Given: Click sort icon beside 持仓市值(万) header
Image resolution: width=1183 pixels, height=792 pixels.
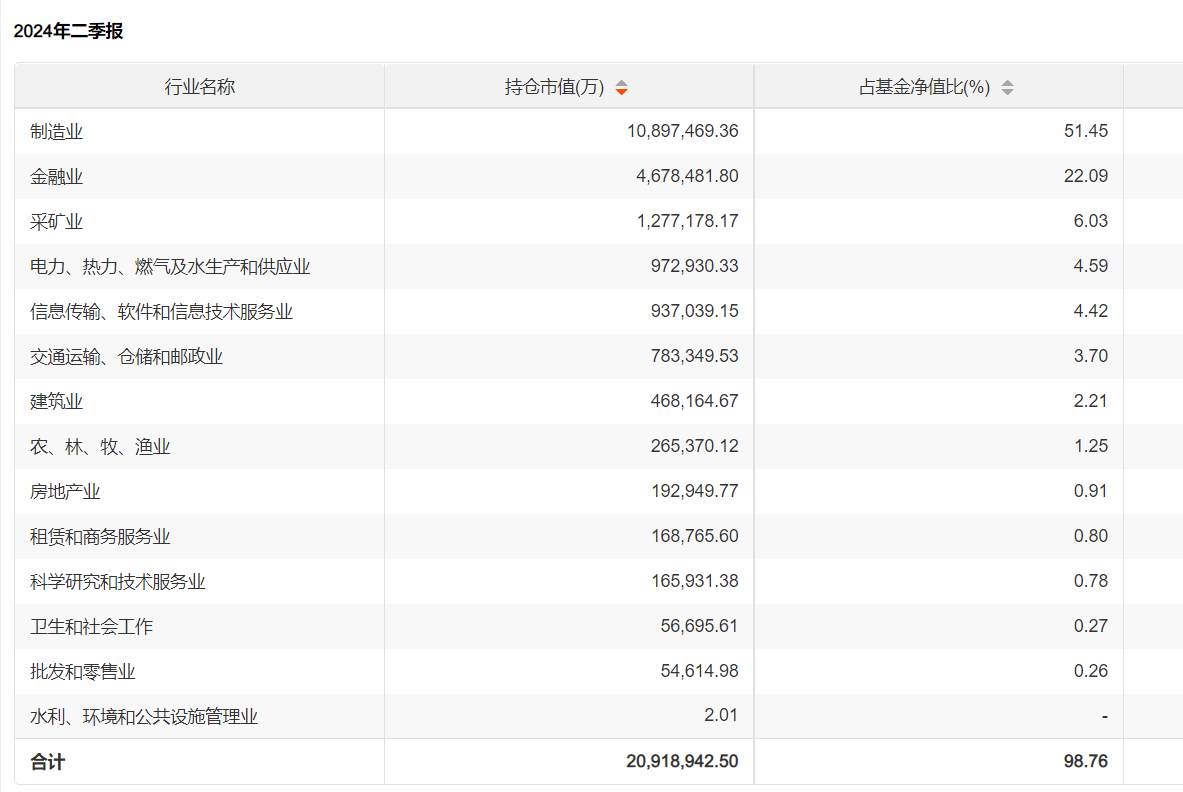Looking at the screenshot, I should click(x=621, y=88).
